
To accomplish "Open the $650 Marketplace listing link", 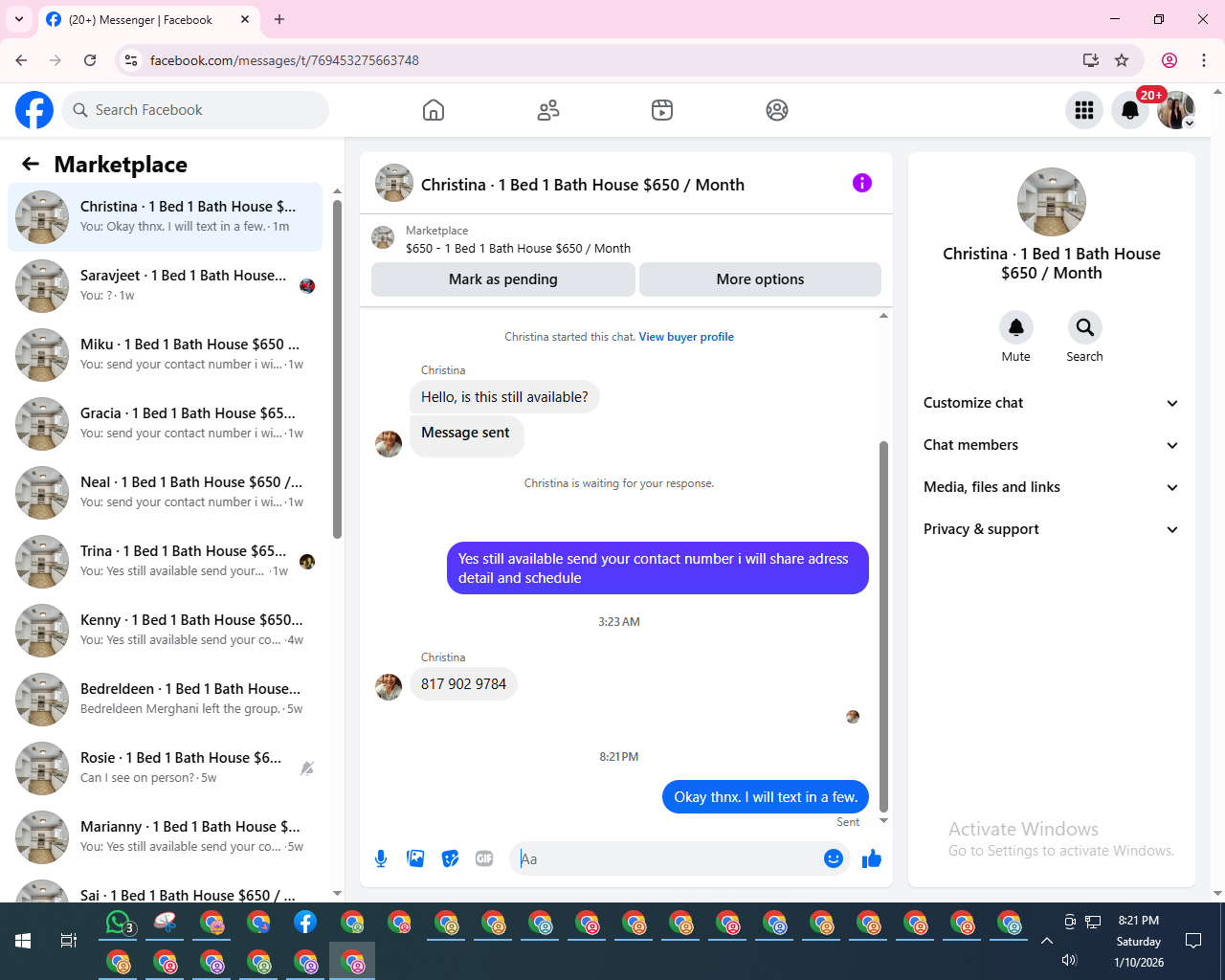I will (x=518, y=248).
